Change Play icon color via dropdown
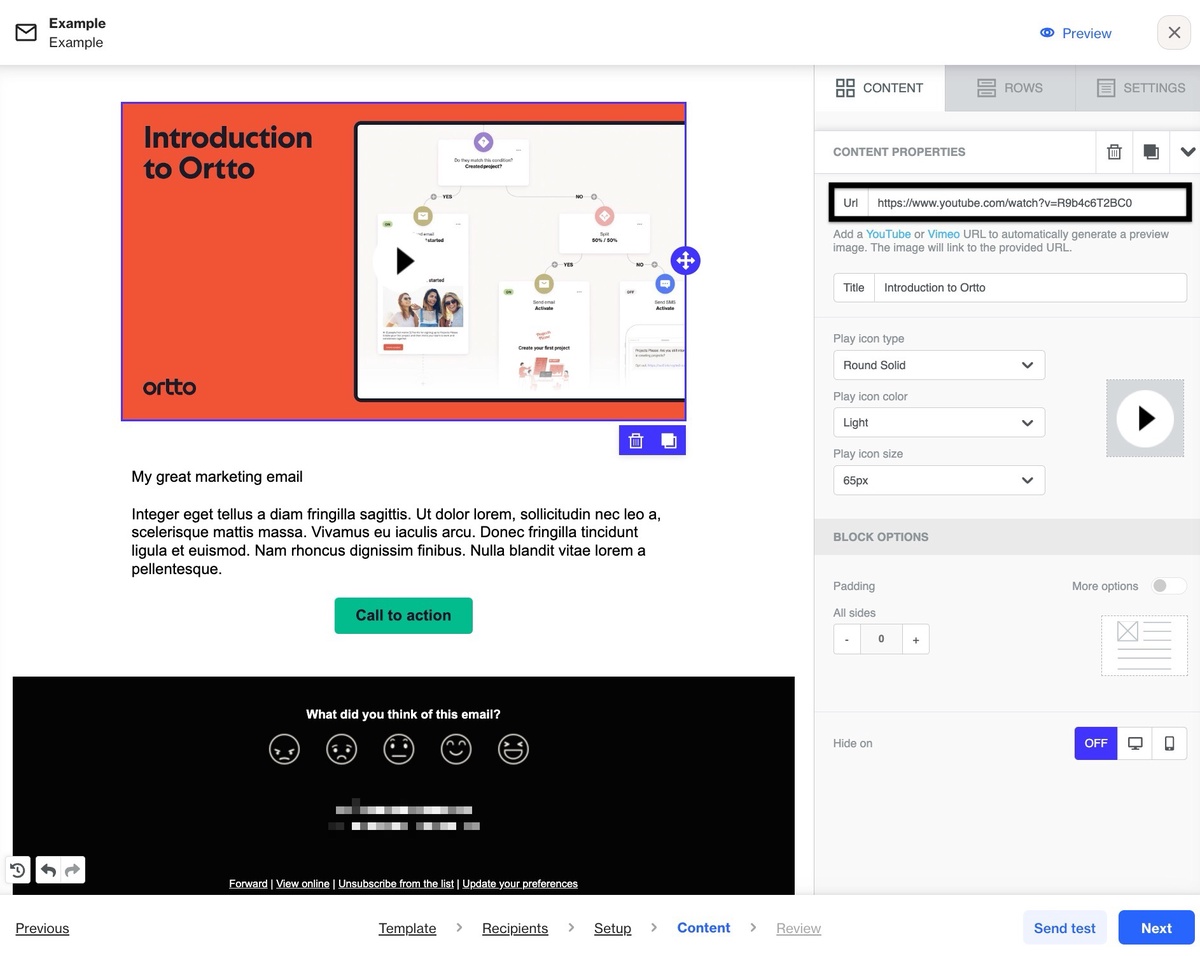 coord(938,422)
